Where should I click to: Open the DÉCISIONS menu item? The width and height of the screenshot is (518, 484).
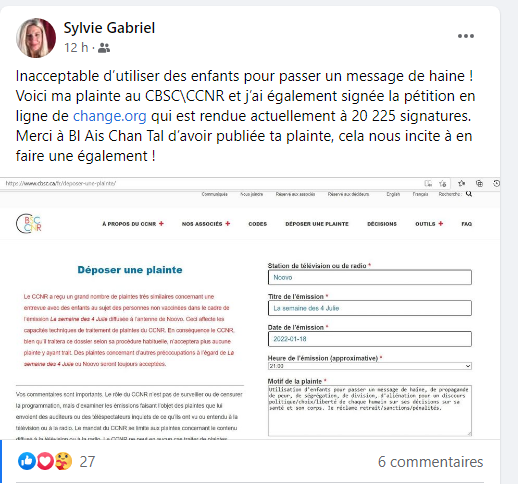[x=382, y=224]
